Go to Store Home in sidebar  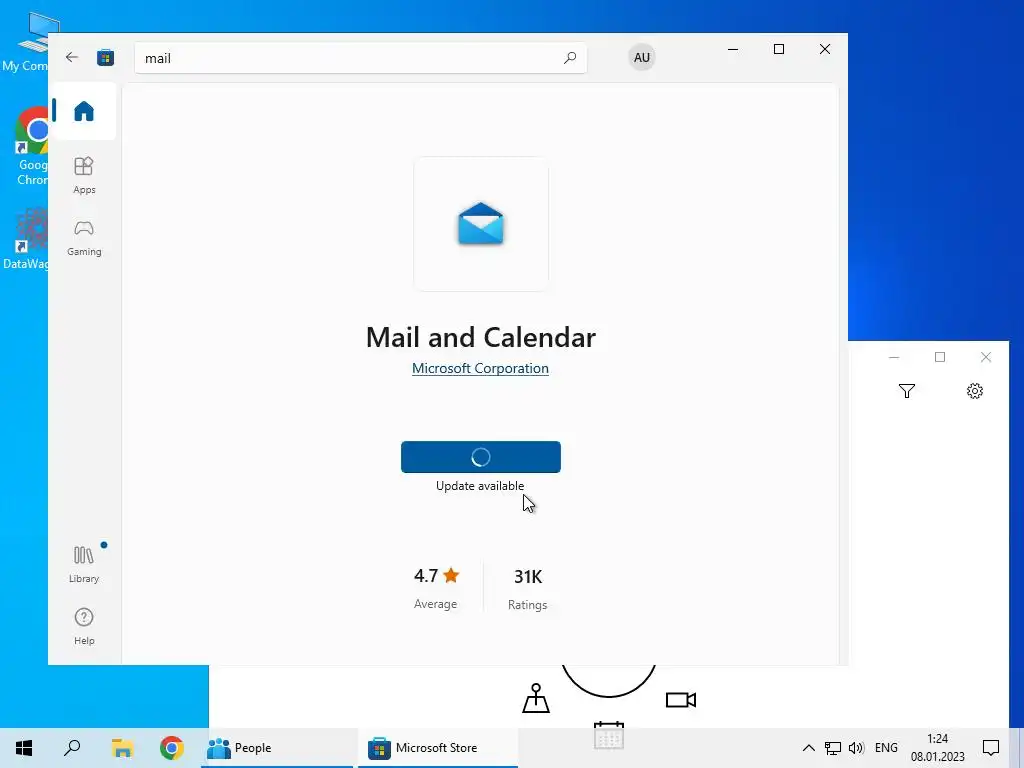pyautogui.click(x=84, y=111)
